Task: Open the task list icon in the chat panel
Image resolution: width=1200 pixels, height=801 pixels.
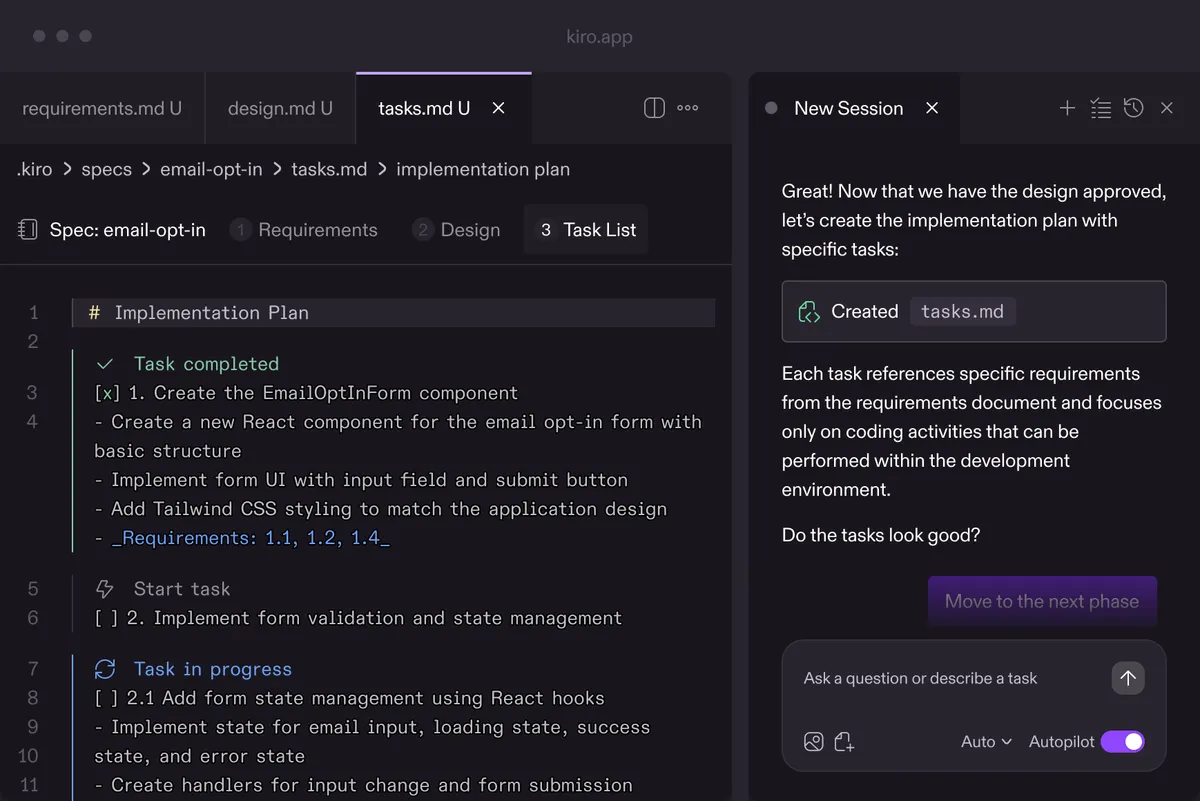Action: 1100,107
